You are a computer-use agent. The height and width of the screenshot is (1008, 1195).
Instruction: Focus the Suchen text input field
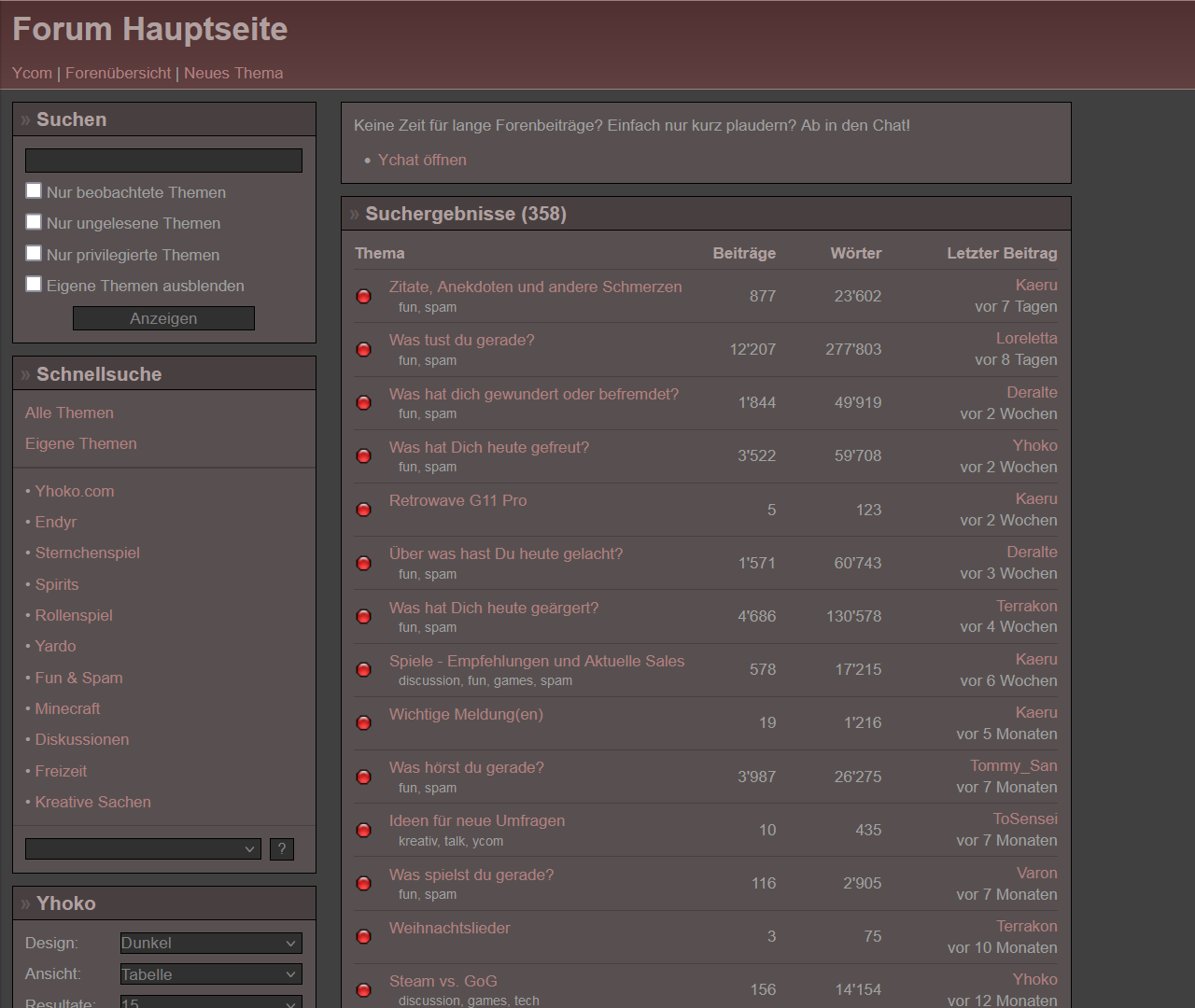(x=163, y=161)
